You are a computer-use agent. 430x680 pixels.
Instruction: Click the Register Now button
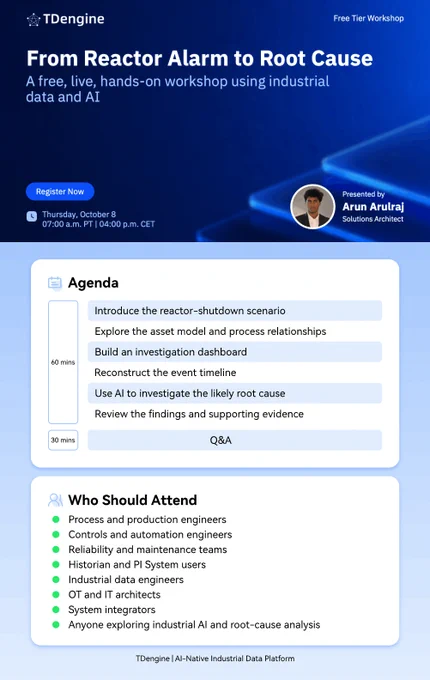coord(60,192)
